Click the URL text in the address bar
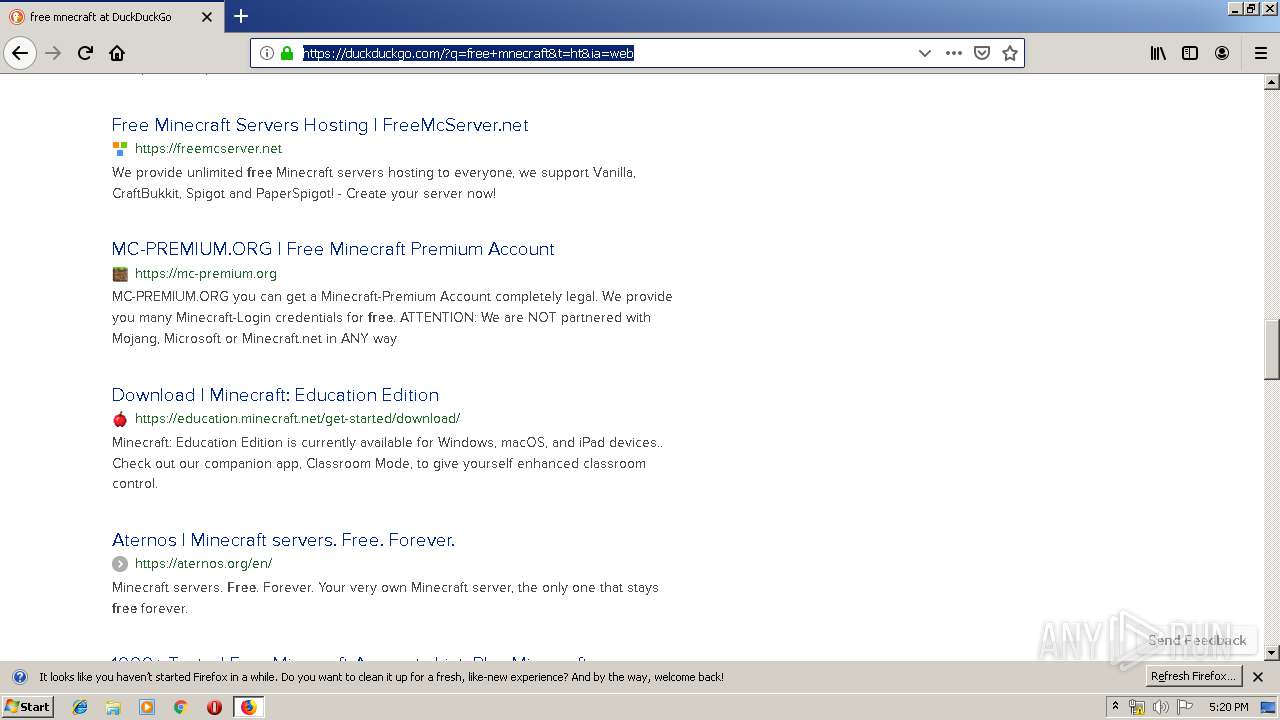This screenshot has height=720, width=1280. click(468, 54)
